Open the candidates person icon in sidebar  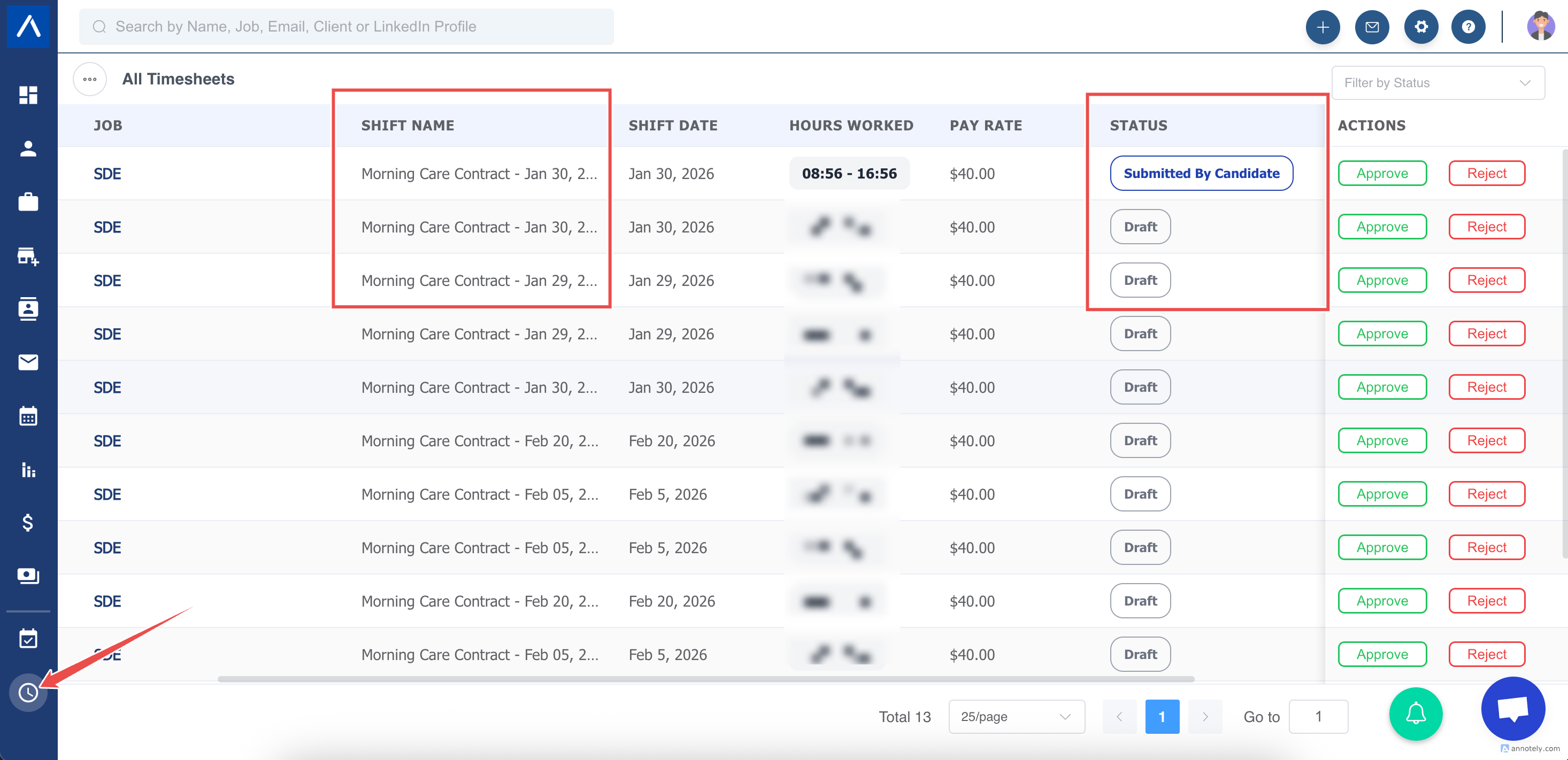tap(28, 149)
